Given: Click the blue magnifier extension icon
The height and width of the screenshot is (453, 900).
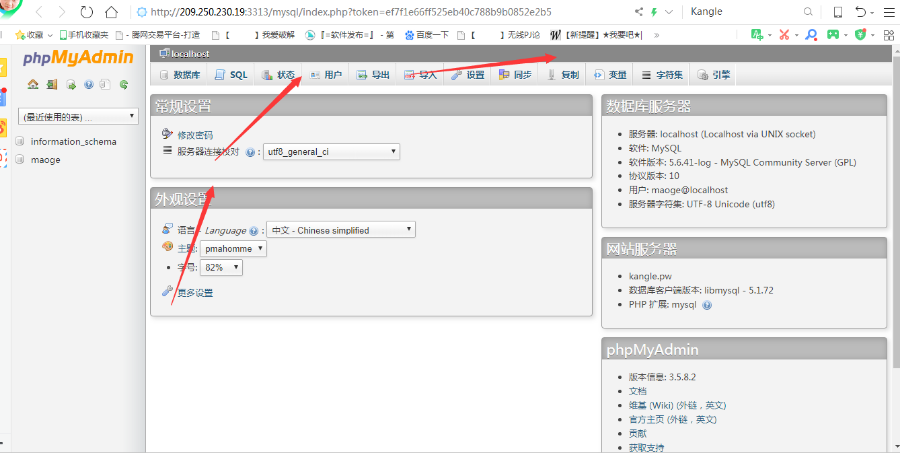Looking at the screenshot, I should click(x=810, y=35).
